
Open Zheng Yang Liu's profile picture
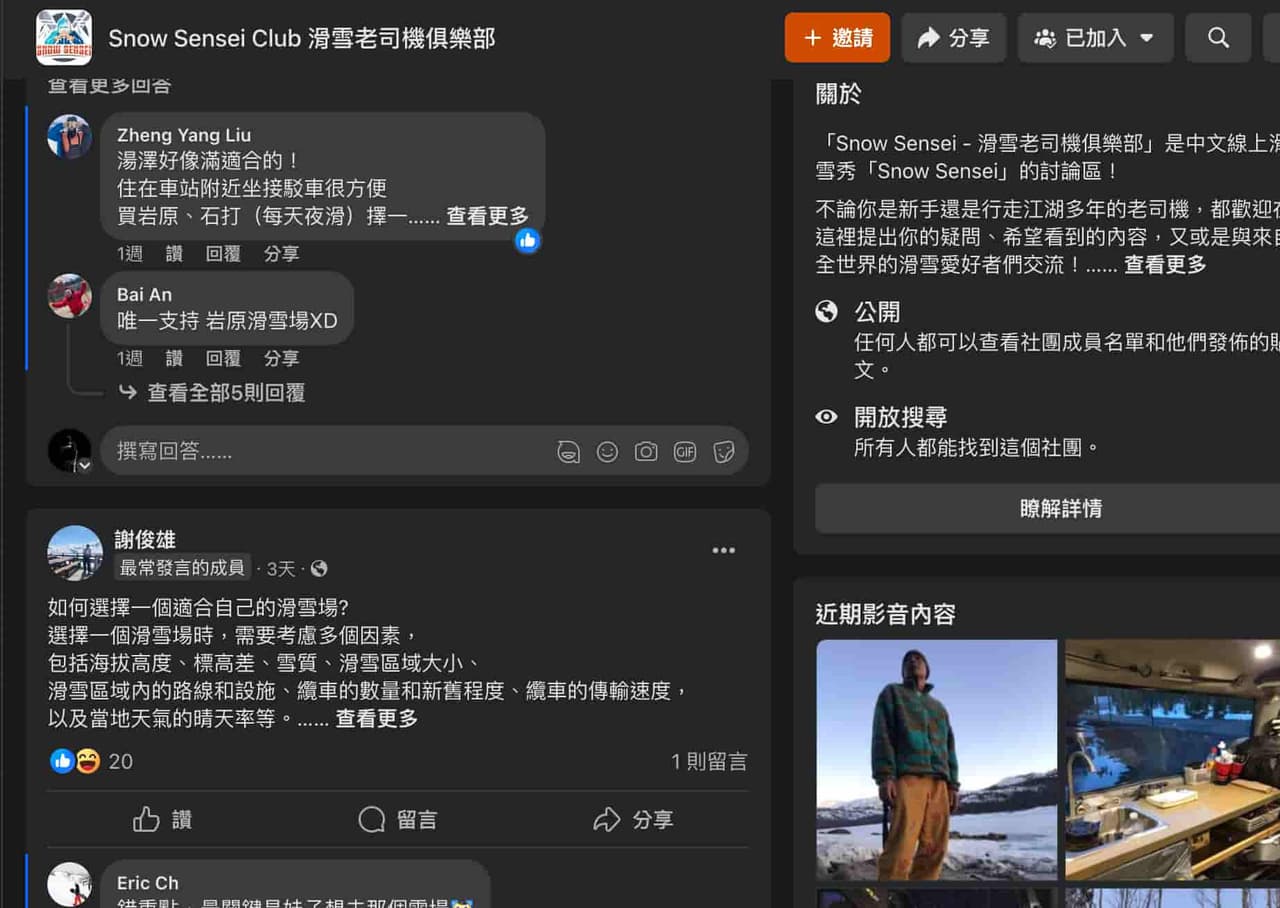pos(70,137)
